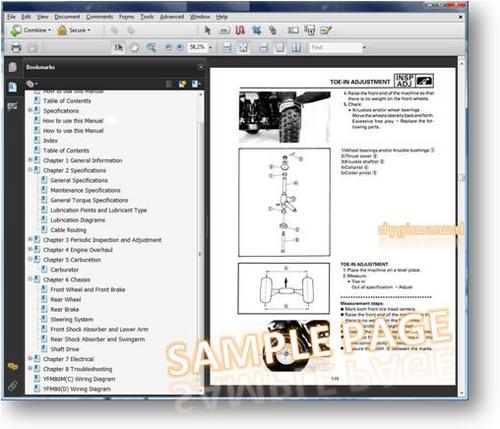The image size is (500, 429).
Task: Go to General Torque Specifications bookmark
Action: pyautogui.click(x=89, y=200)
